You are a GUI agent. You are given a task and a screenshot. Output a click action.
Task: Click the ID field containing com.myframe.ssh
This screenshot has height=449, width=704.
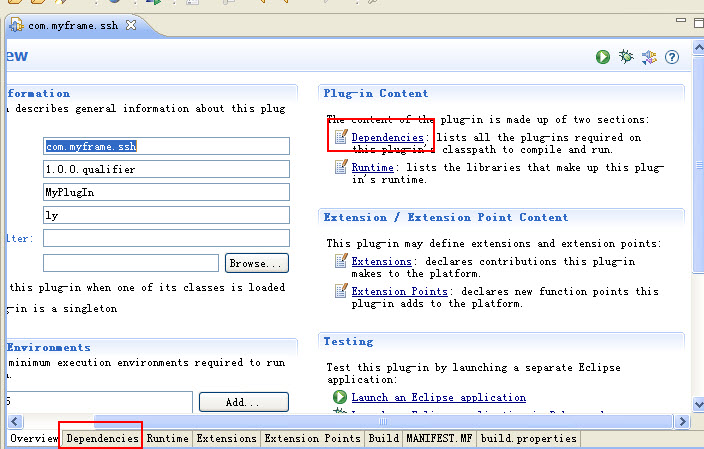(x=166, y=146)
